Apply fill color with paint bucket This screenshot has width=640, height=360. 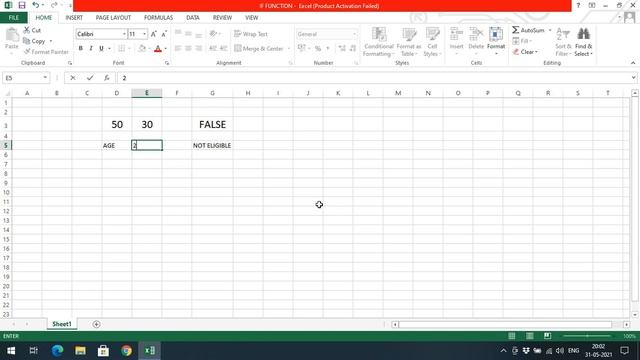click(142, 49)
